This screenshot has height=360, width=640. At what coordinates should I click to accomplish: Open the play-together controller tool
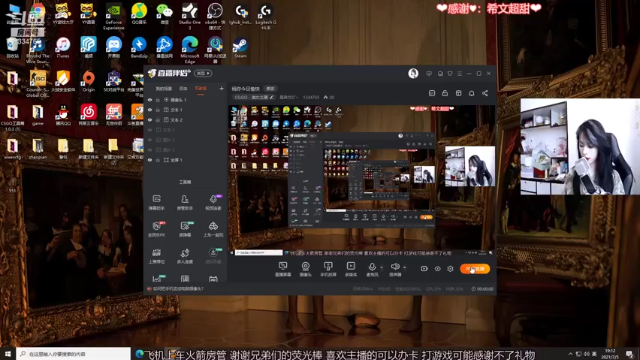(x=213, y=229)
